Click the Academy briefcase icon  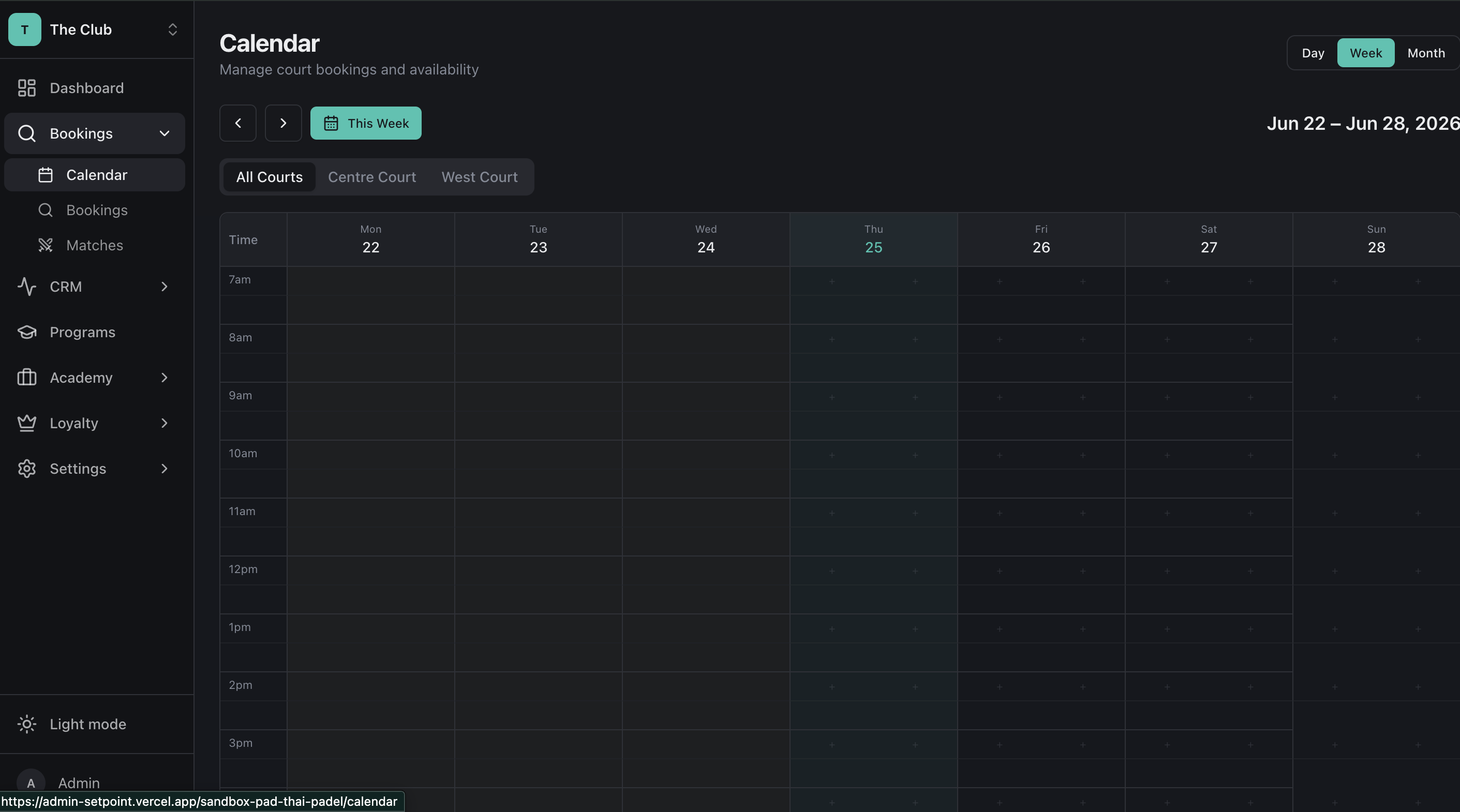[x=26, y=378]
